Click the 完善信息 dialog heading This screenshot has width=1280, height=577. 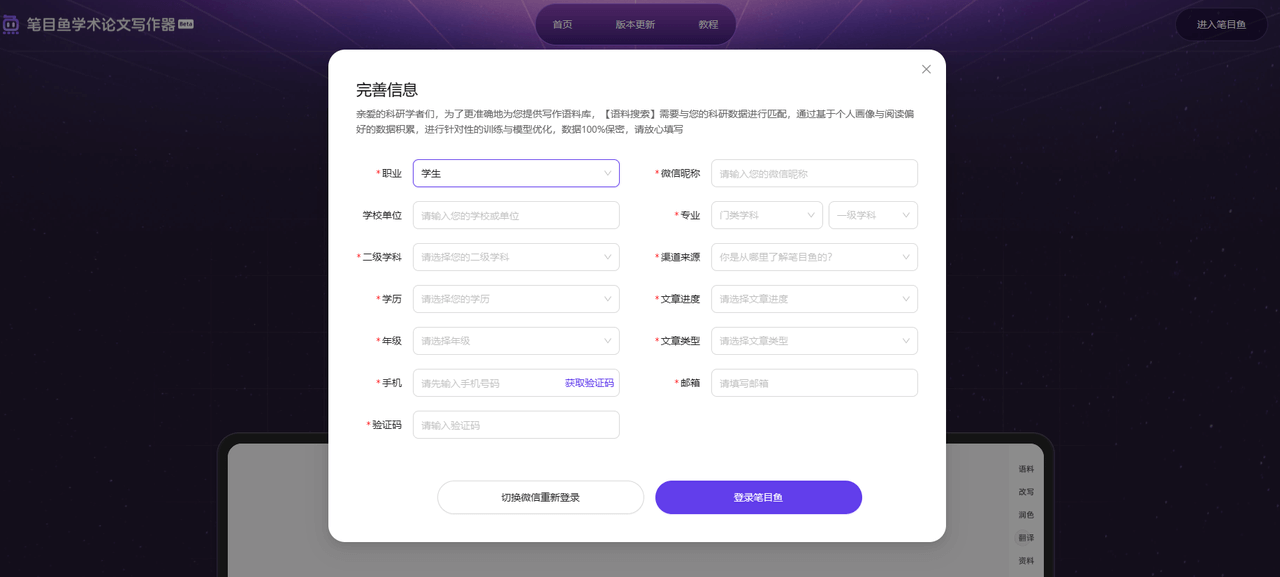click(x=387, y=90)
